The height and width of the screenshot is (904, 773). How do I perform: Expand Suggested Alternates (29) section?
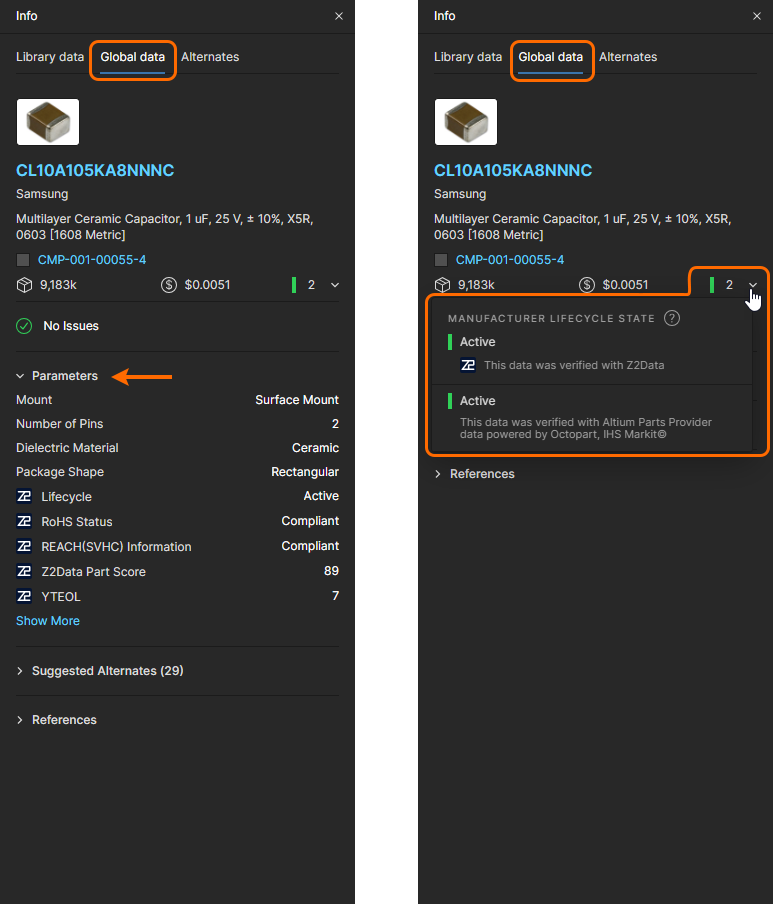[20, 671]
